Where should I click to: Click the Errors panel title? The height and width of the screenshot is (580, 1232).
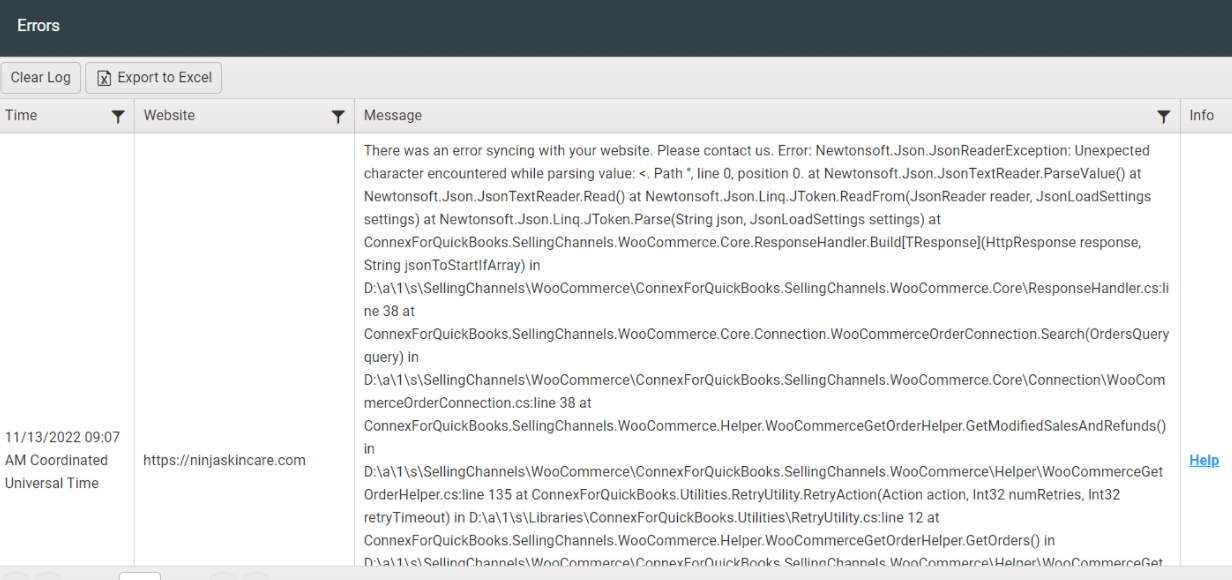coord(38,26)
